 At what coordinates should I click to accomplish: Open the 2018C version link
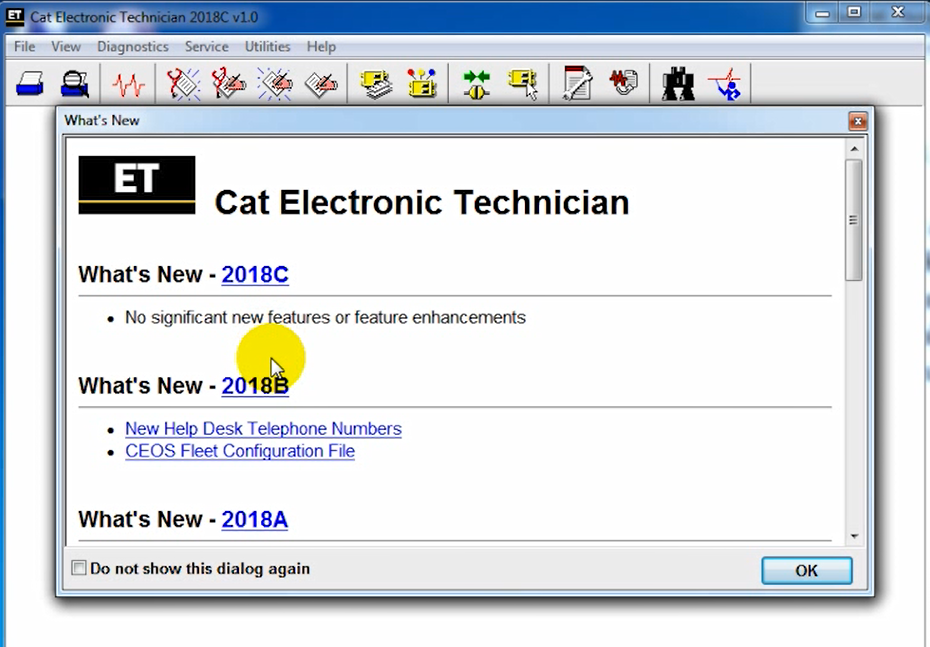pos(255,275)
